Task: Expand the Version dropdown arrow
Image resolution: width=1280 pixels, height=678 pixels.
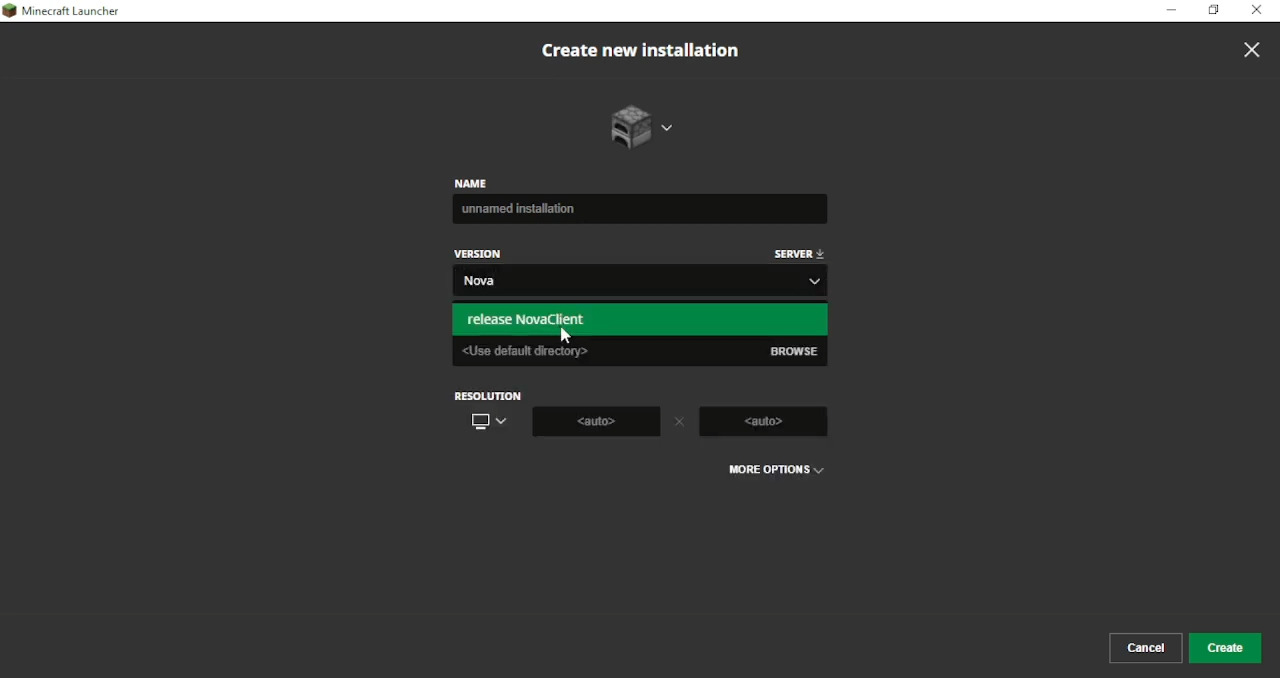Action: click(815, 282)
